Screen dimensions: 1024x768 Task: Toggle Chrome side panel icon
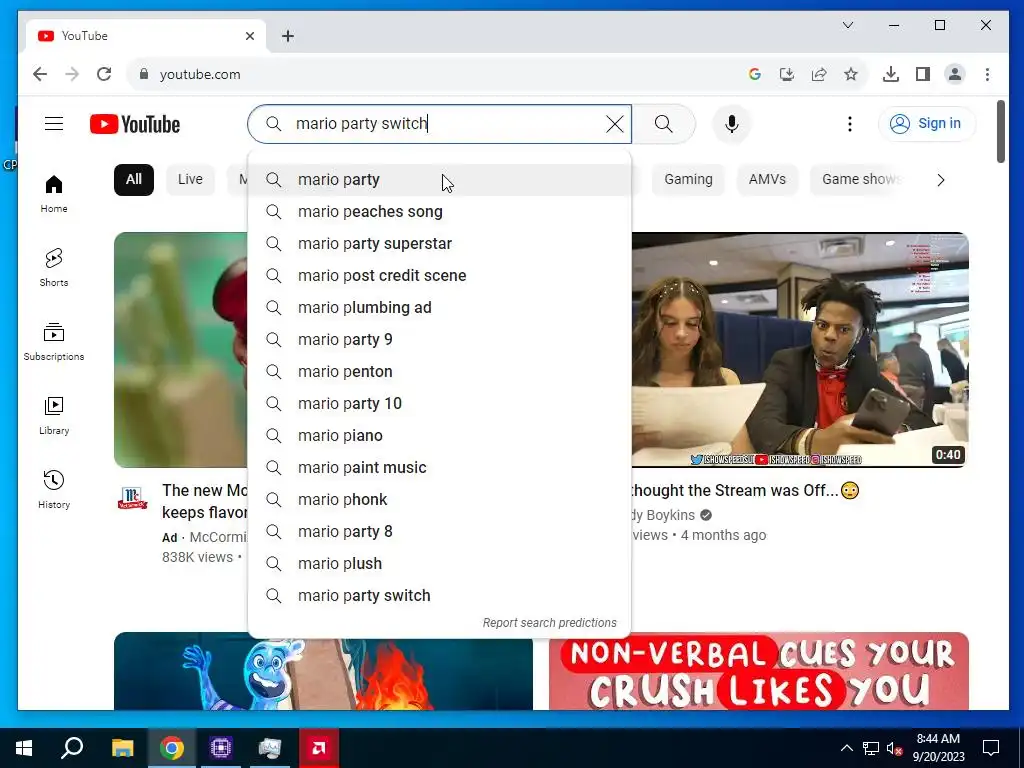pyautogui.click(x=923, y=74)
